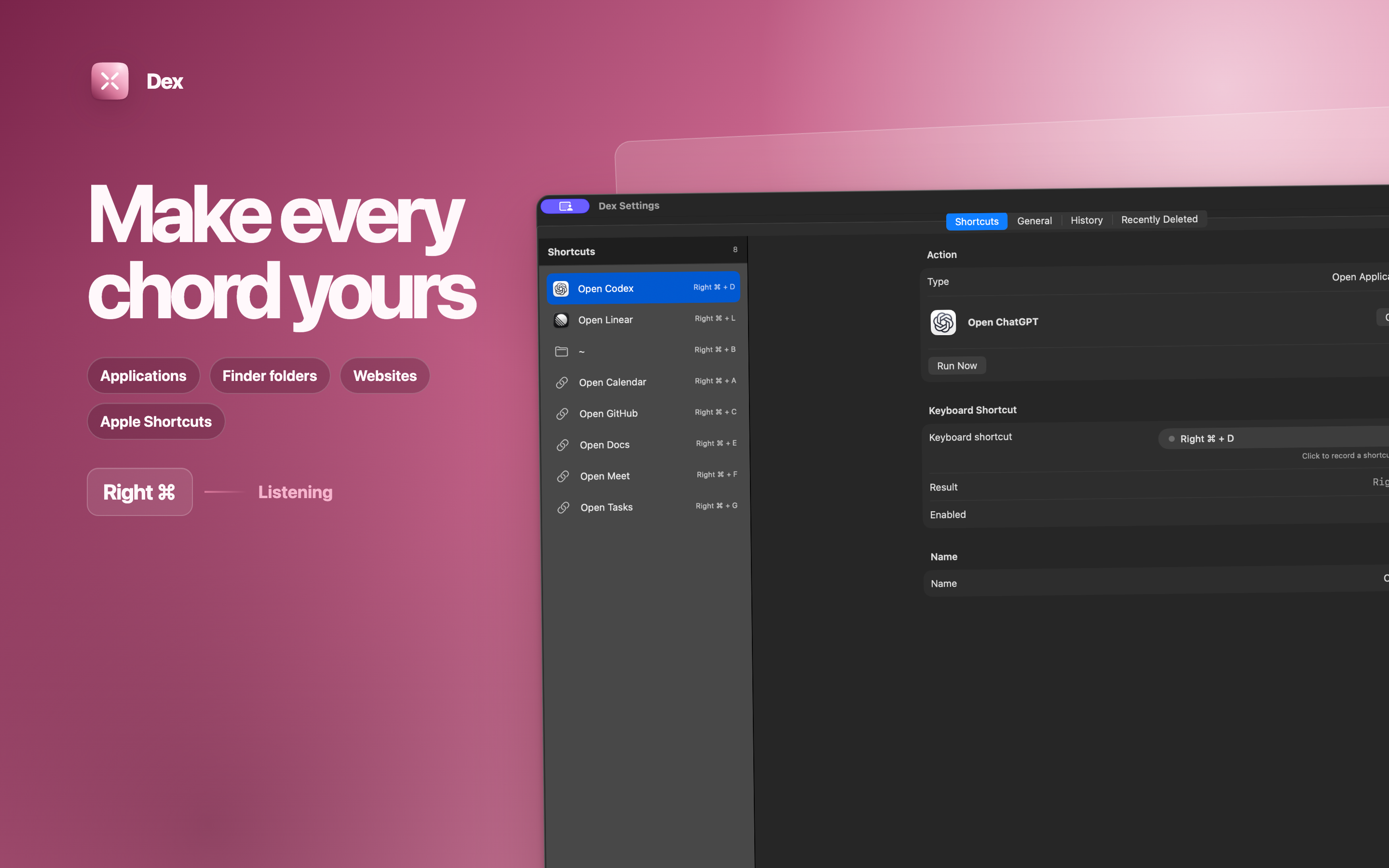The width and height of the screenshot is (1389, 868).
Task: Select the Open Meet shortcut
Action: (x=646, y=475)
